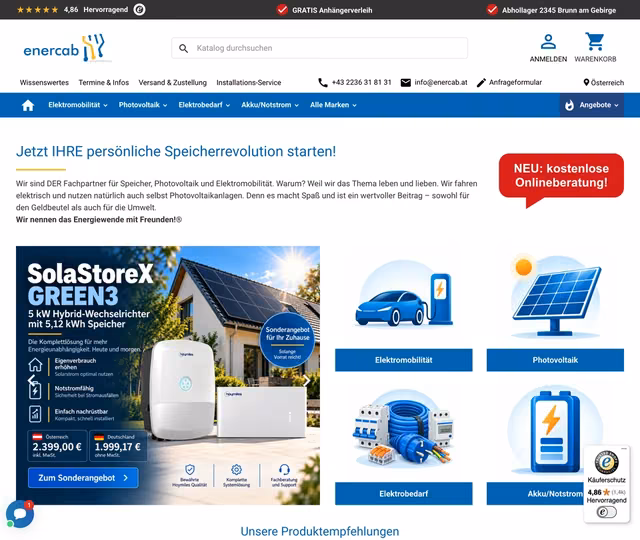Click the Sonderangebot für Ihr Zuhause badge
The height and width of the screenshot is (540, 640).
tap(287, 340)
